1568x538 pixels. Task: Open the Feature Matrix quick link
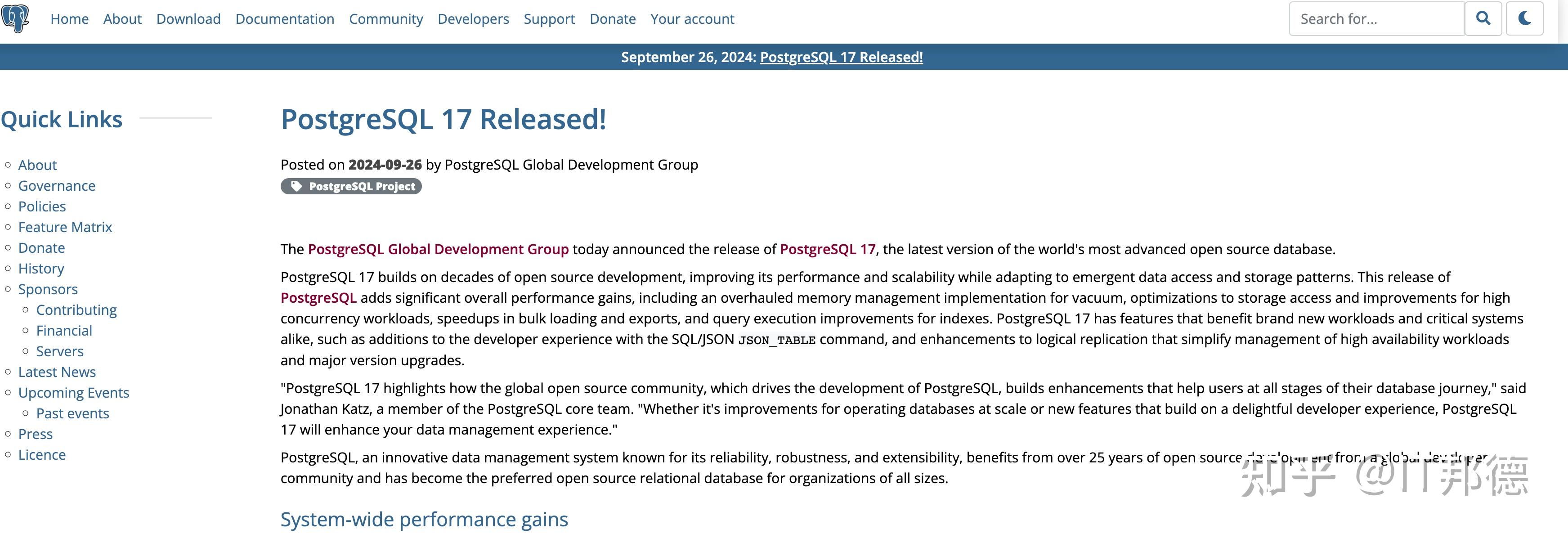tap(65, 227)
